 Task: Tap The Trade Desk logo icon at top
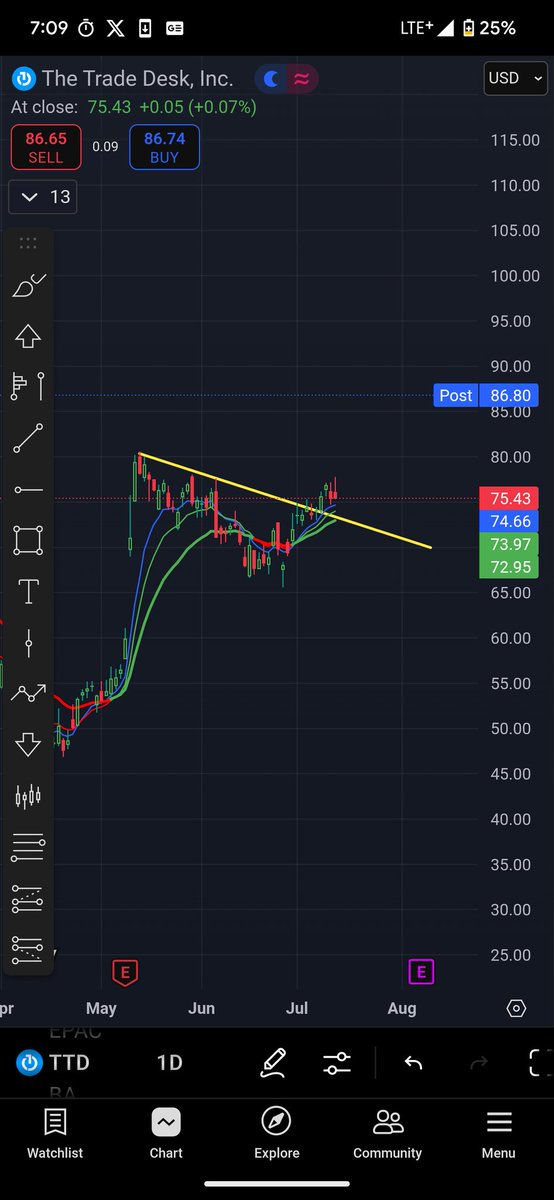pyautogui.click(x=23, y=78)
